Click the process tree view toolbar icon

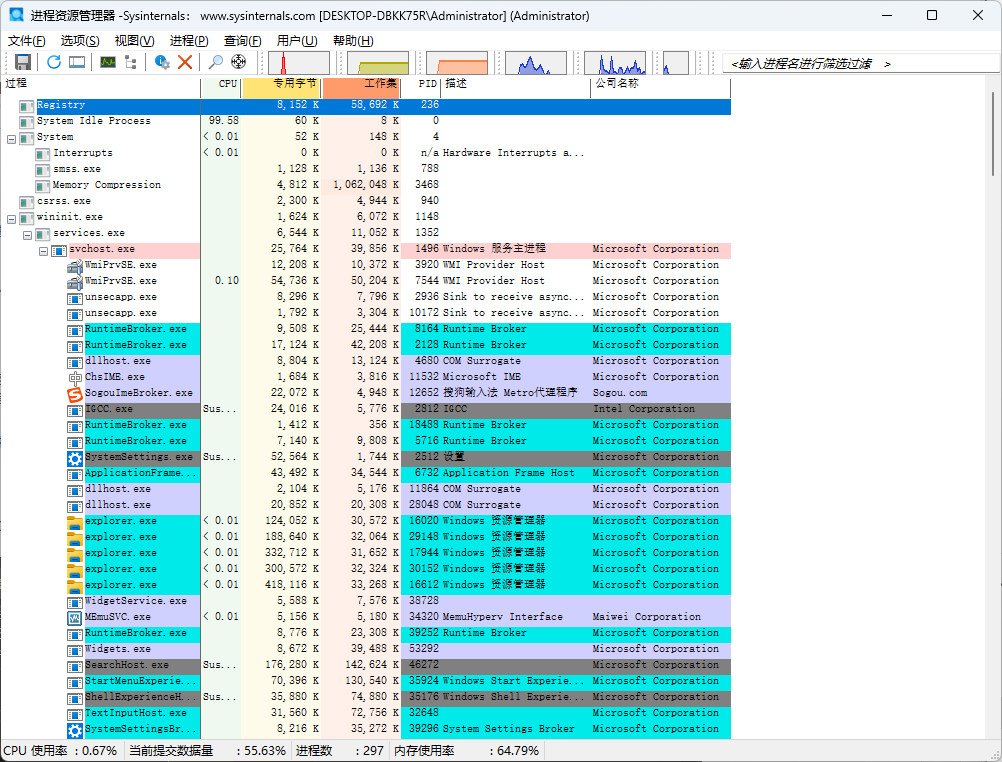(x=131, y=62)
